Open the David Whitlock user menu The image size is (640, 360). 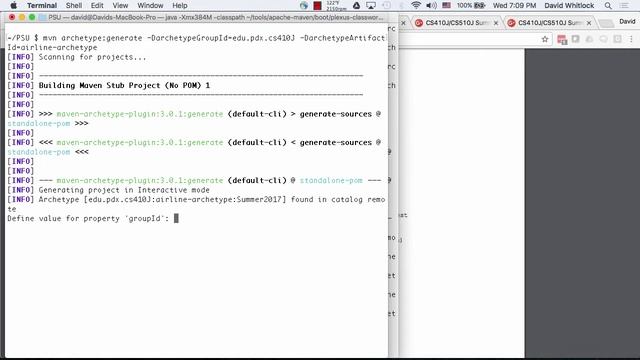pos(569,5)
